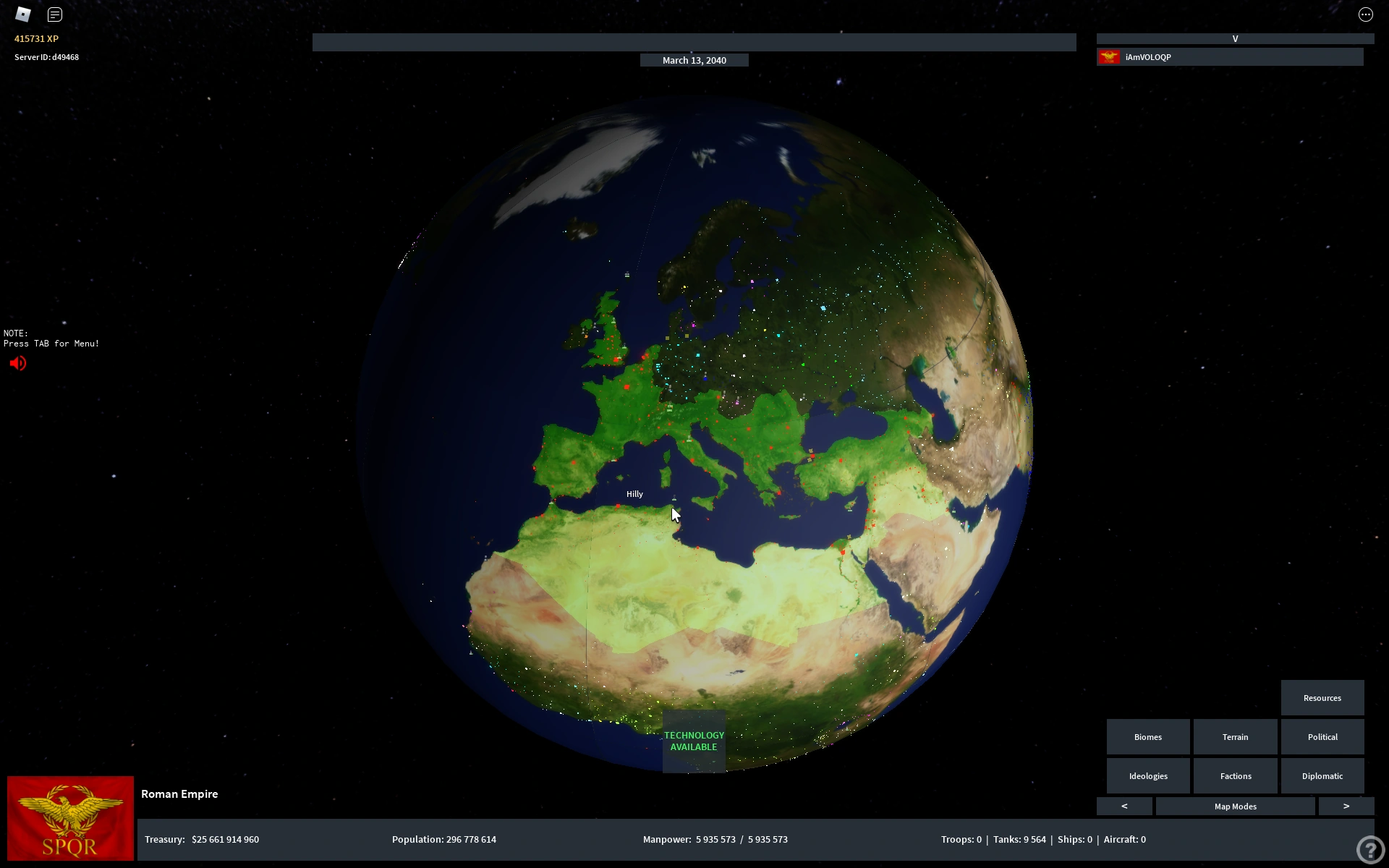Screen dimensions: 1389x868
Task: Switch to Terrain map mode
Action: tap(1234, 737)
